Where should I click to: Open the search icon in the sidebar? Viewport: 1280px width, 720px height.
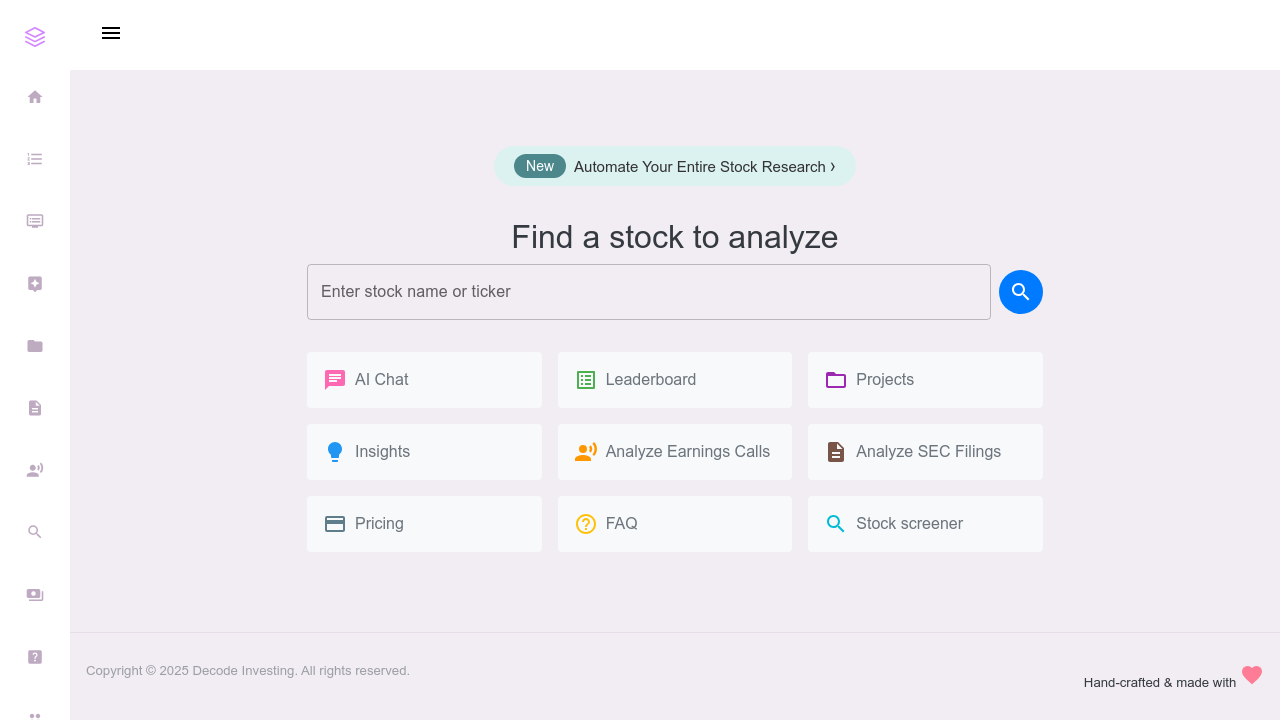point(35,531)
